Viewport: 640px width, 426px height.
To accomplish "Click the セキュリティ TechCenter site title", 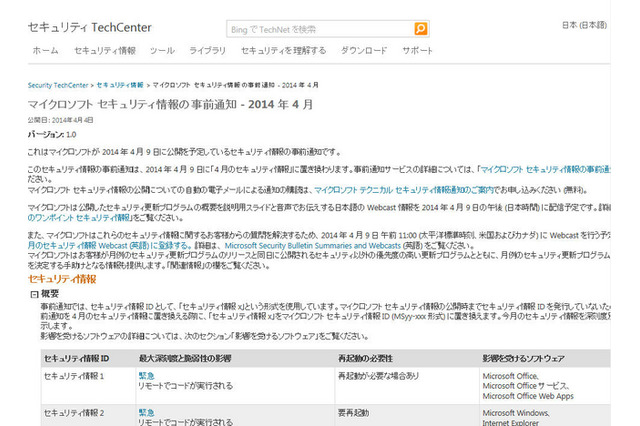I will 89,25.
